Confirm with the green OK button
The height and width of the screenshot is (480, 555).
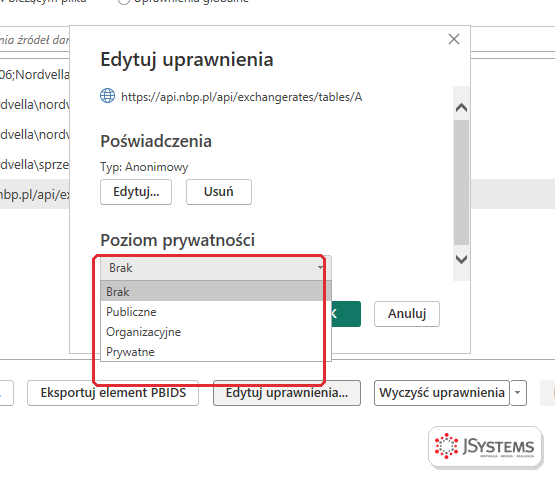tap(346, 314)
